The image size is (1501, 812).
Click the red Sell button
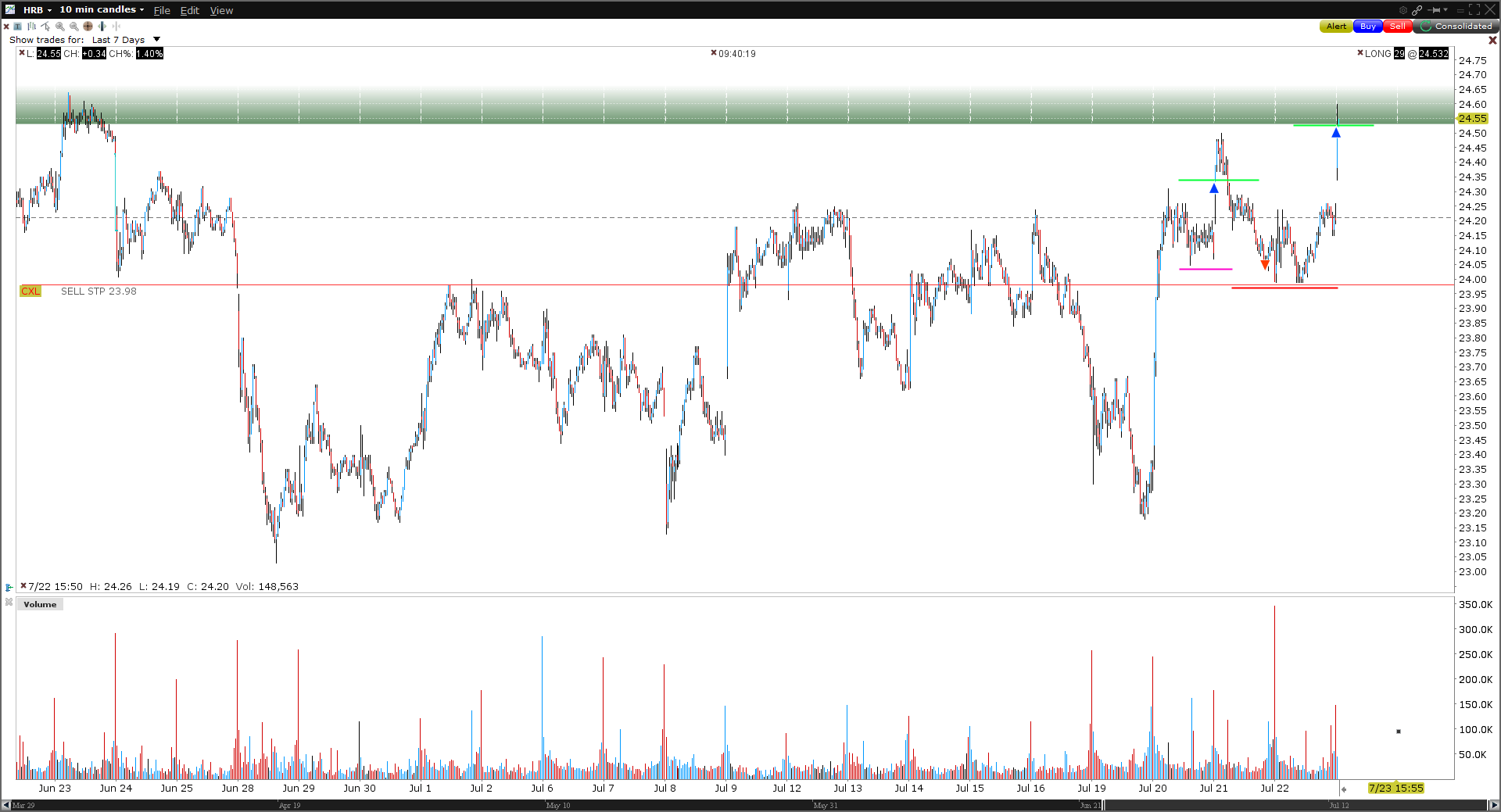pos(1397,27)
